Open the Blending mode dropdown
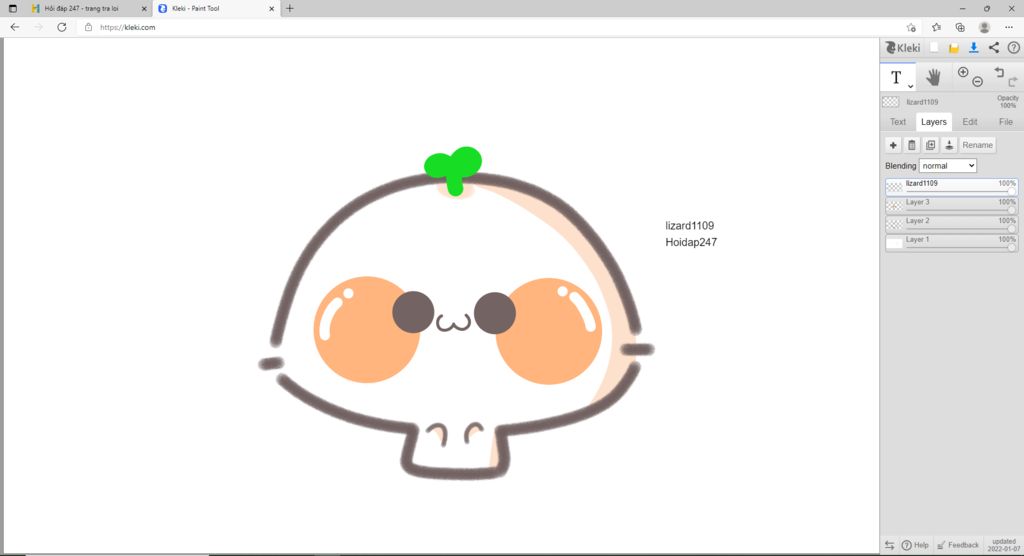The width and height of the screenshot is (1024, 556). [x=948, y=166]
